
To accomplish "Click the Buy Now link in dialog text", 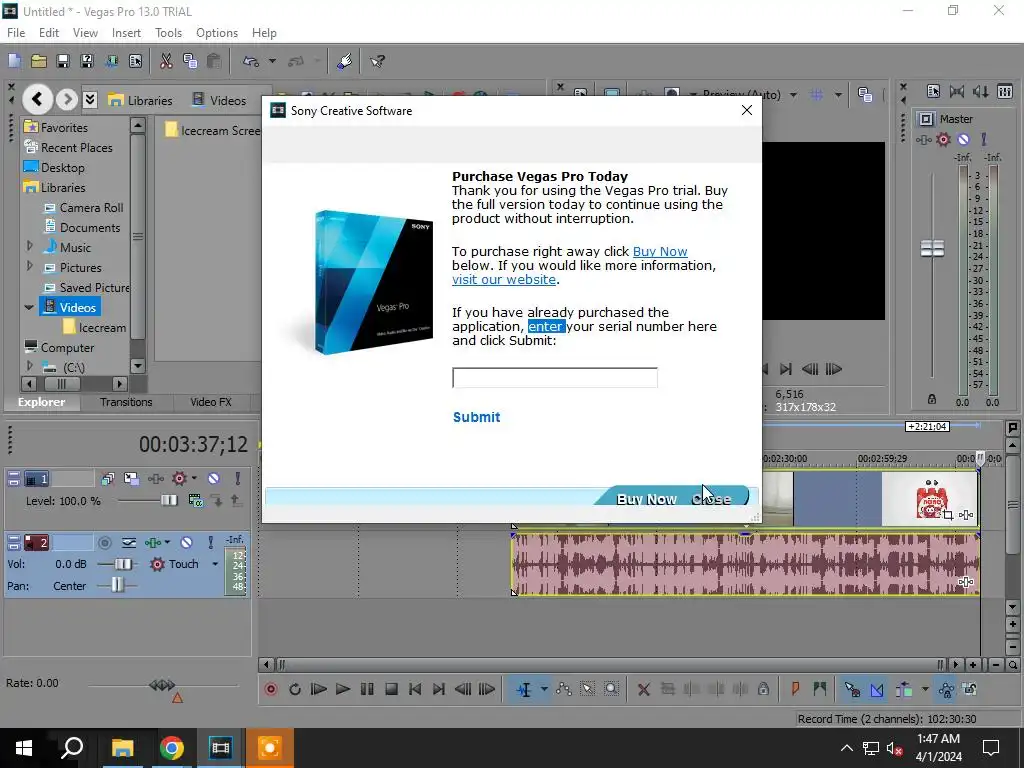I will tap(660, 251).
